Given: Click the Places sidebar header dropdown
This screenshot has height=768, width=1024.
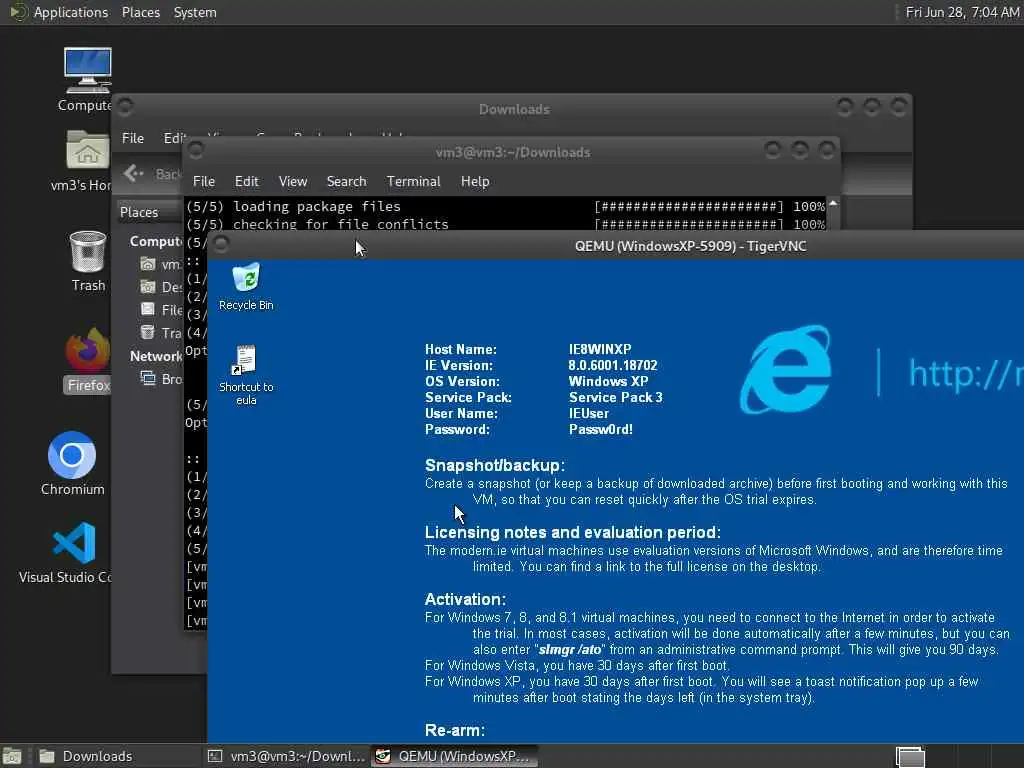Looking at the screenshot, I should coord(150,212).
